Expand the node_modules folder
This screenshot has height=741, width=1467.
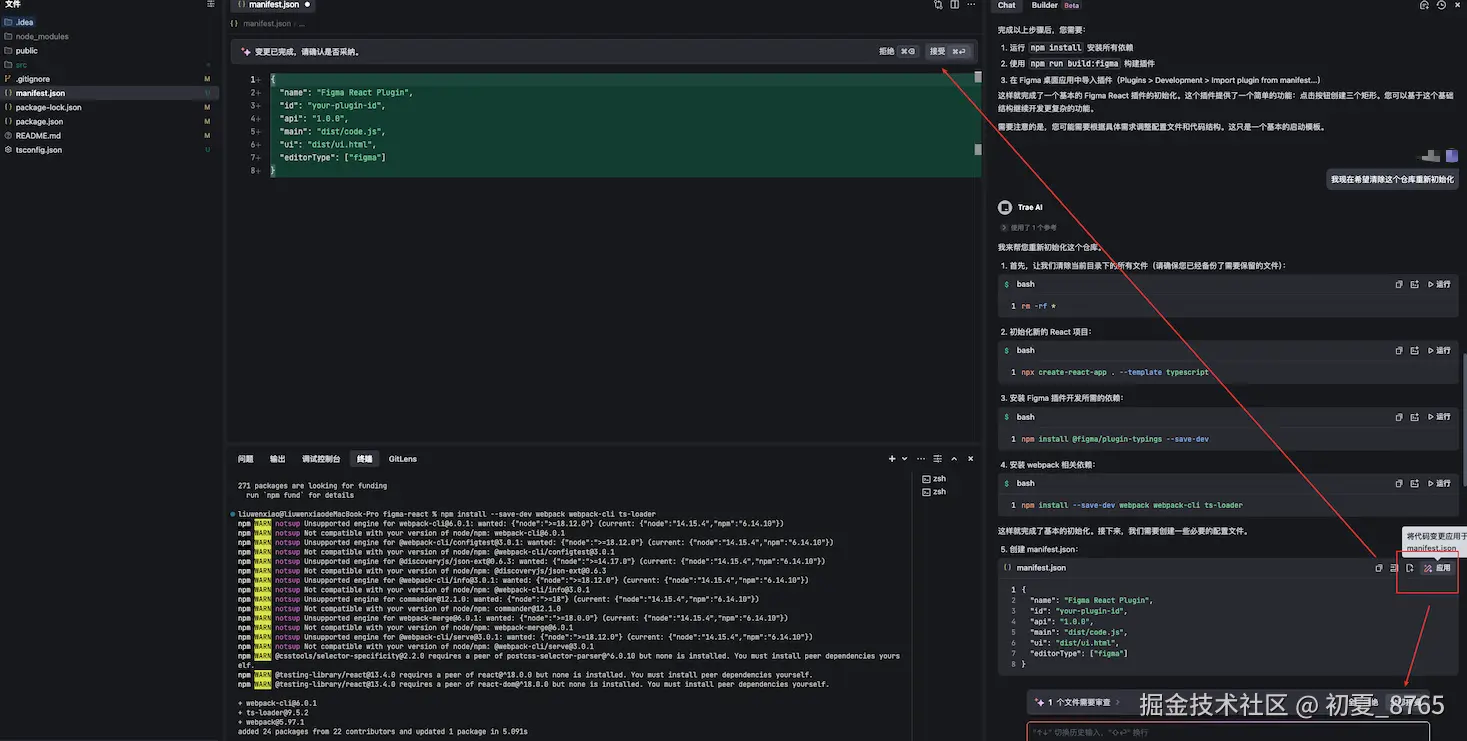110,36
